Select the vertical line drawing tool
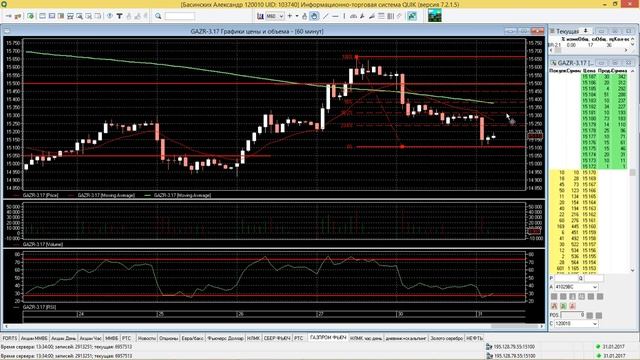 click(344, 16)
